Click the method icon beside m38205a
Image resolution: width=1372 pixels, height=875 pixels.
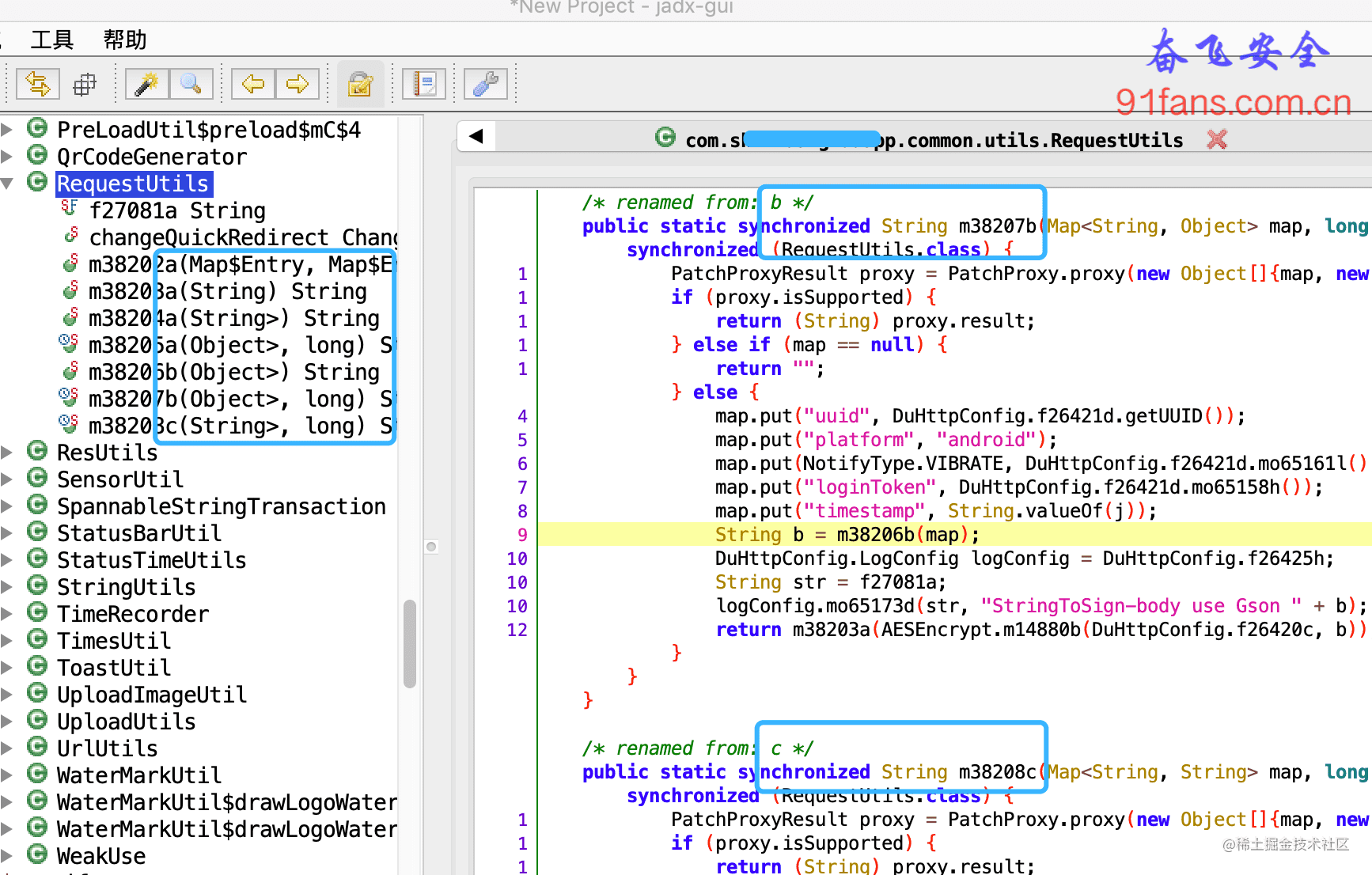(x=69, y=343)
